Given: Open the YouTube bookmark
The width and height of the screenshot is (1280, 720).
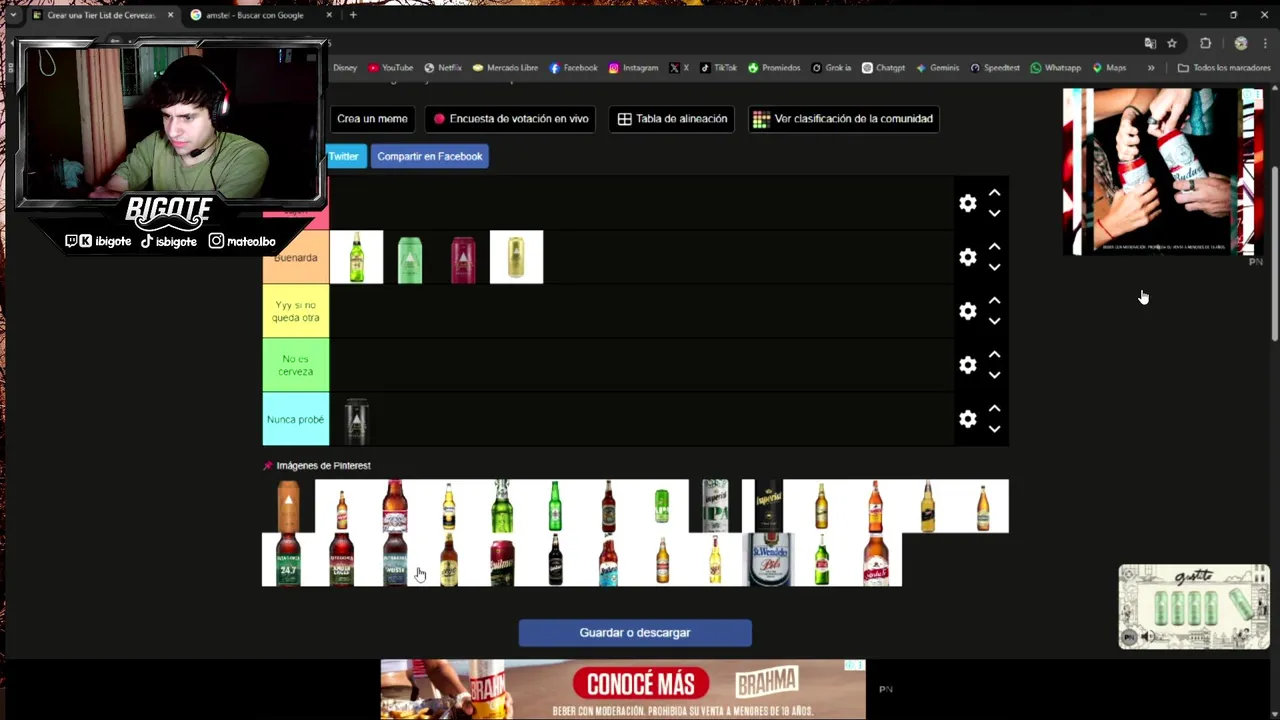Looking at the screenshot, I should [x=390, y=68].
